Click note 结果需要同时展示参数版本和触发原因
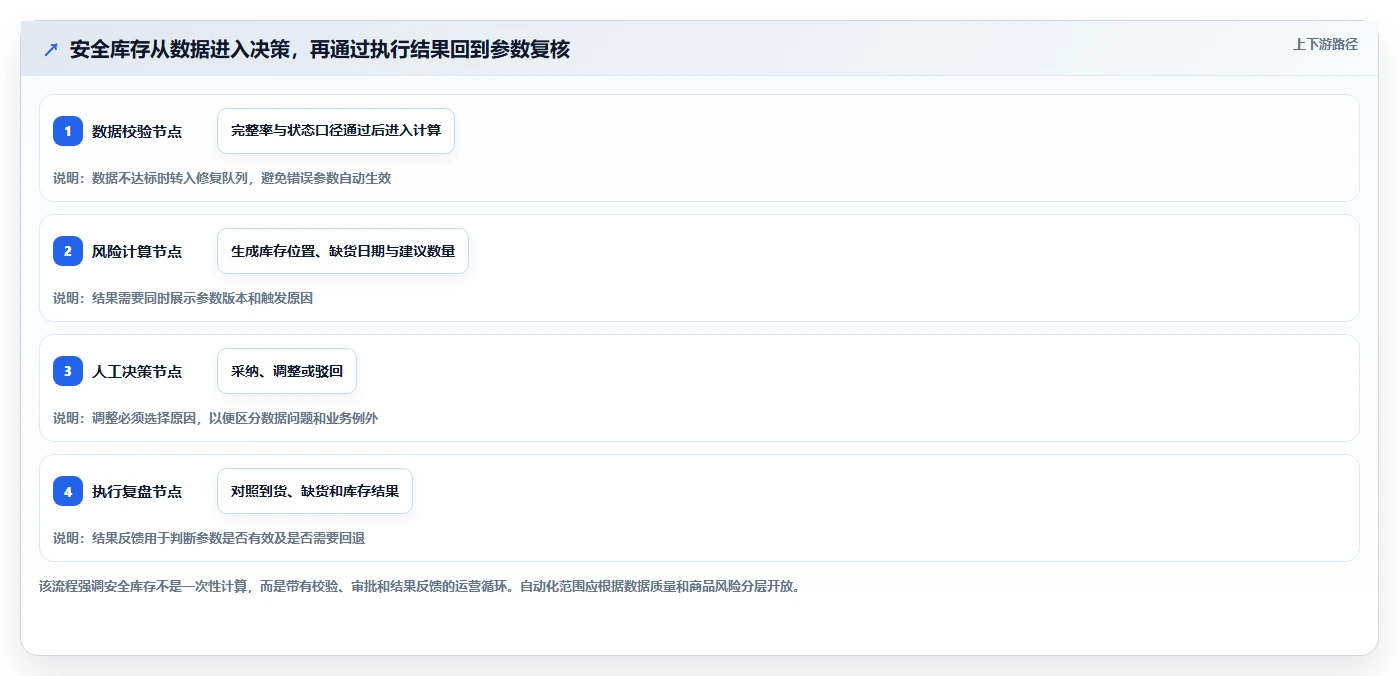 click(x=183, y=298)
